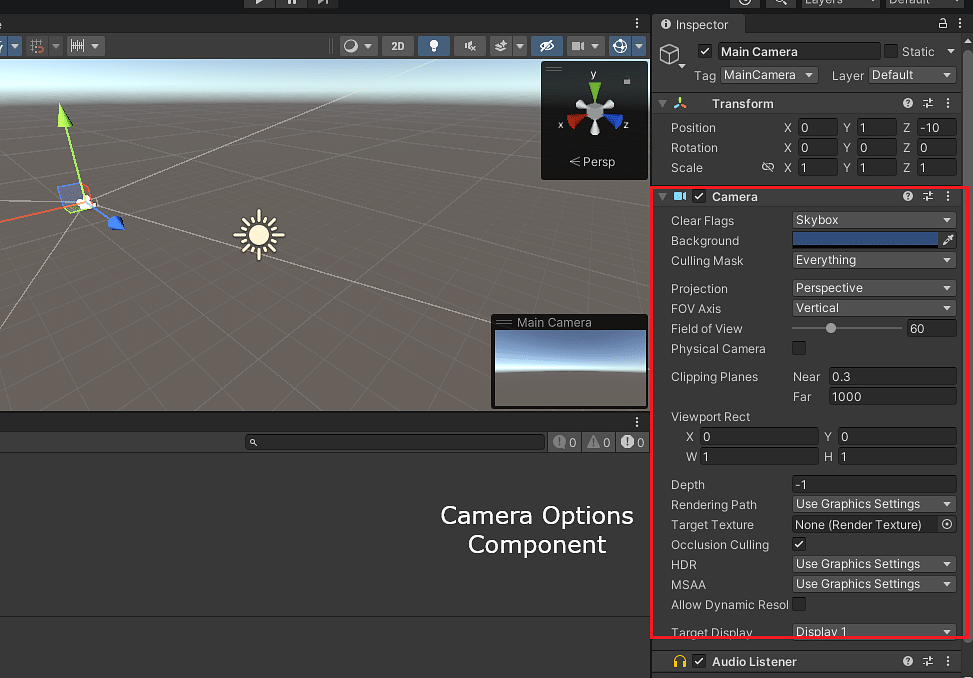
Task: Open the Layer dropdown showing Default
Action: [912, 75]
